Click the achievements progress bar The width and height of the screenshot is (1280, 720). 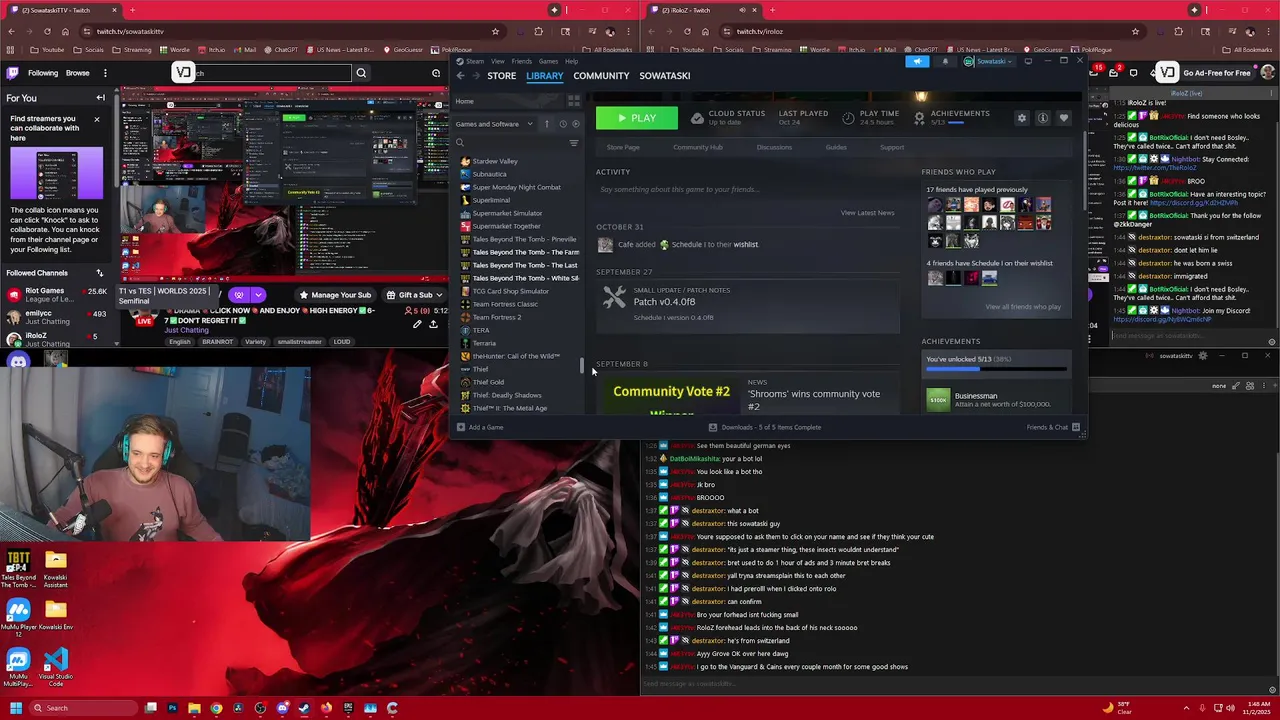(996, 369)
